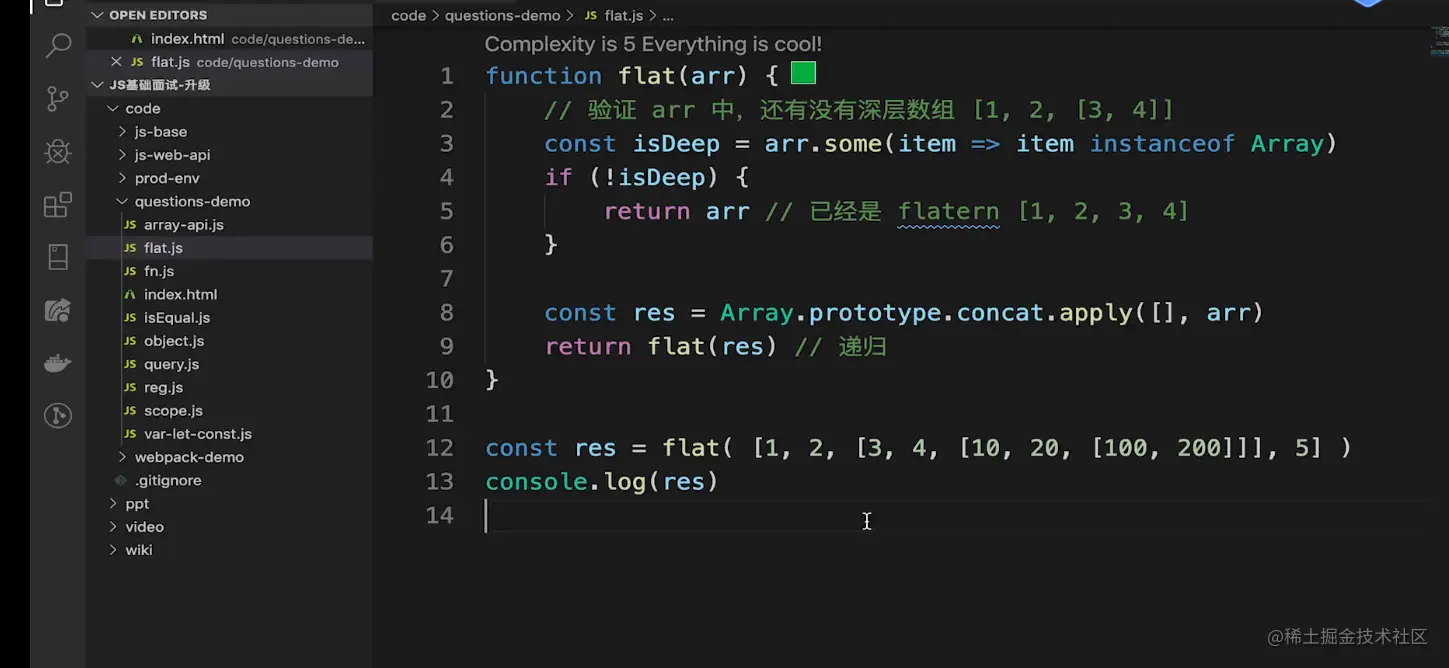Collapse the JS基础面试-升级 workspace section
The image size is (1449, 668).
[98, 85]
